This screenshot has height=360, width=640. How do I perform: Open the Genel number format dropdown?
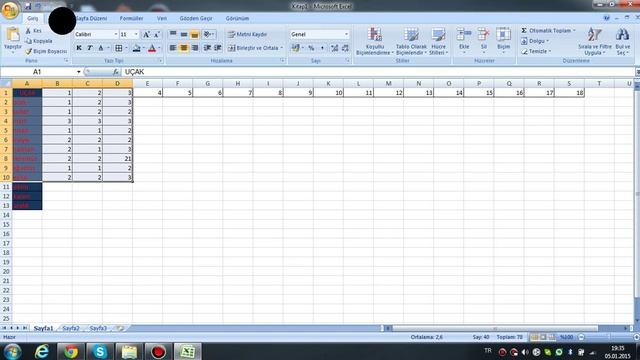click(346, 34)
